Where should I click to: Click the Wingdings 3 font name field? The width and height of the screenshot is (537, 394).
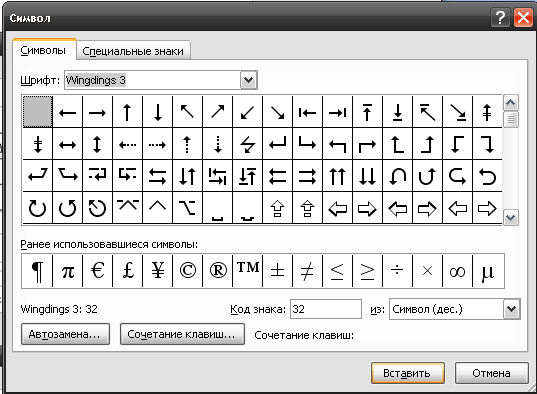pos(153,80)
